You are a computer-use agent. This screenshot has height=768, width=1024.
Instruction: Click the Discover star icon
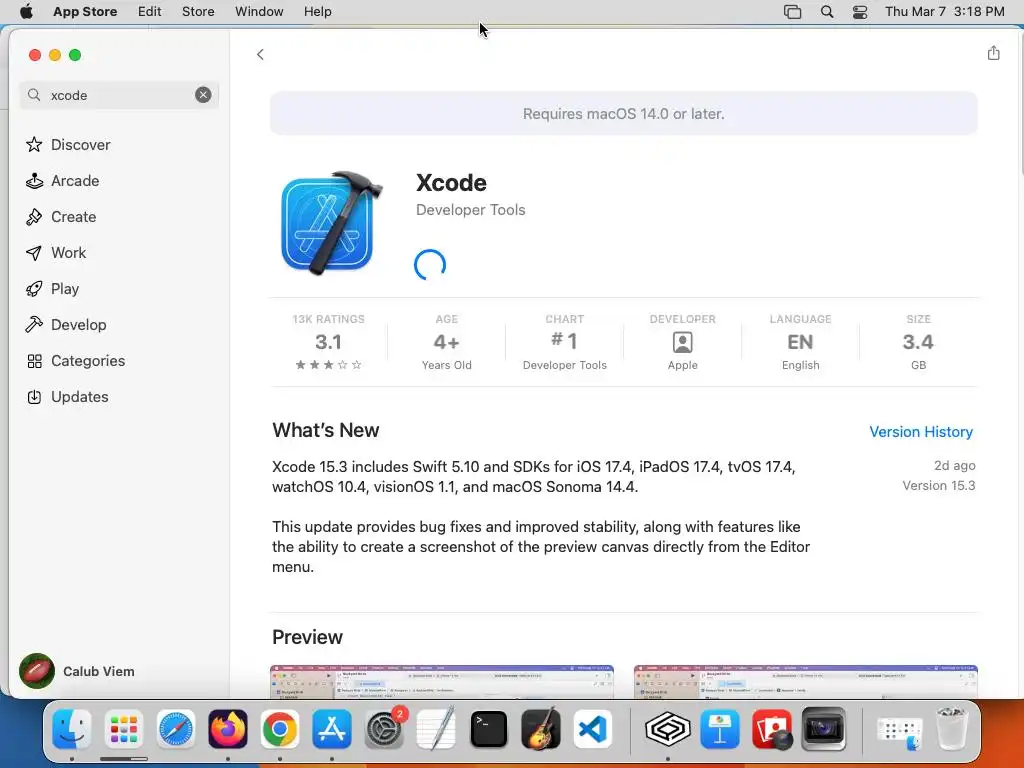34,144
